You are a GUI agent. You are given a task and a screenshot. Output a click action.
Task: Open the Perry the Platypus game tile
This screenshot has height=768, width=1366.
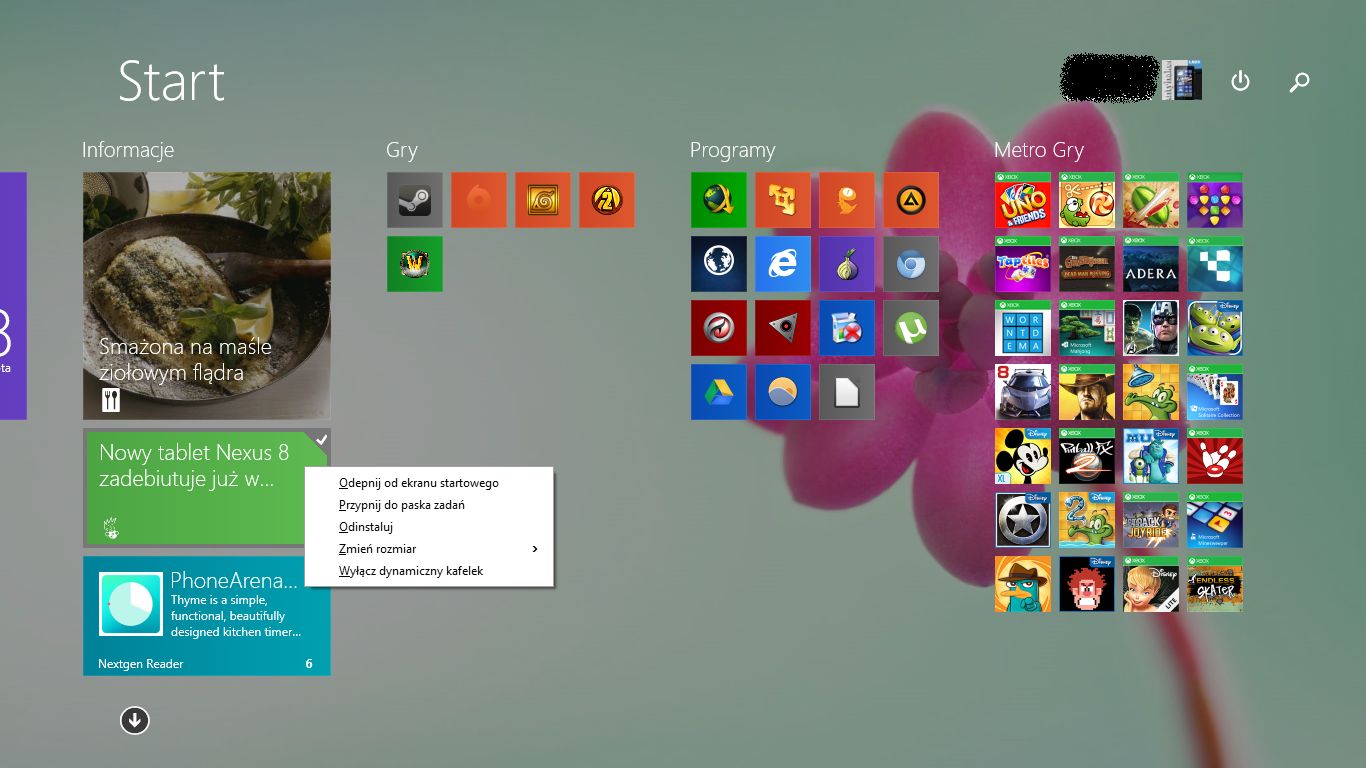tap(1023, 584)
